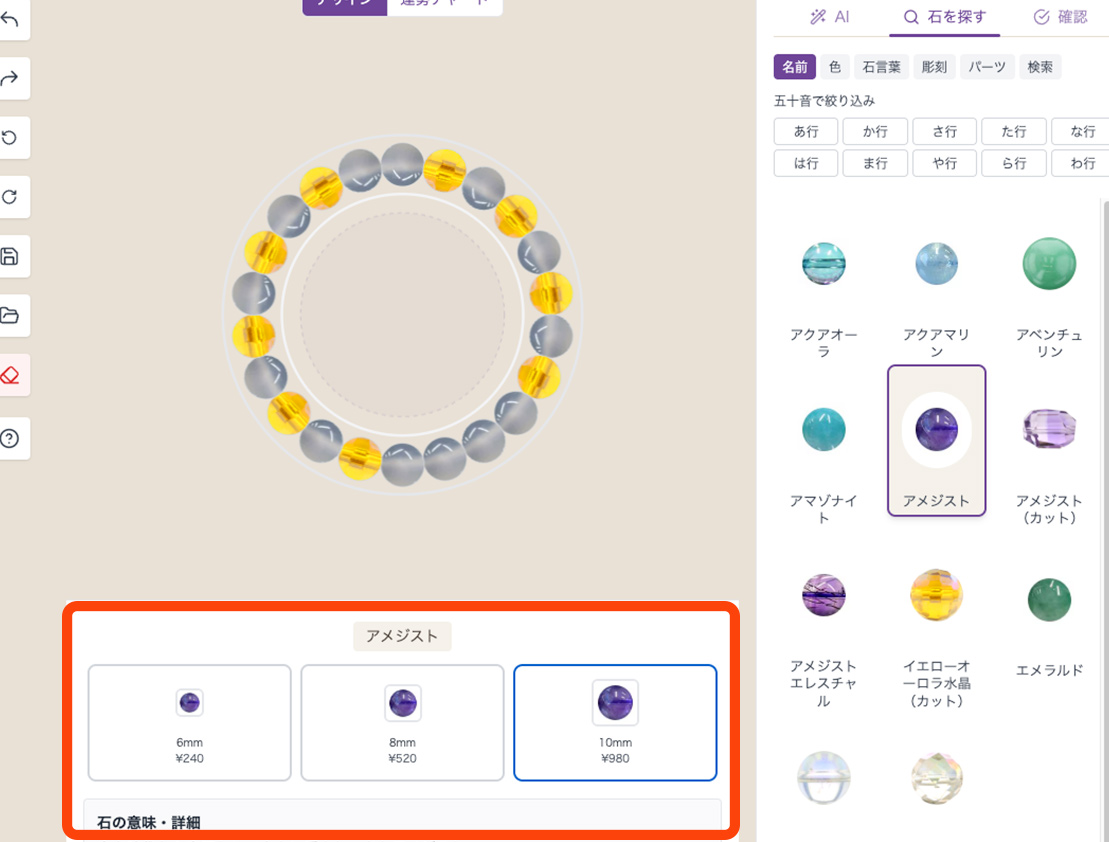Select the 6mm ¥240 size option
1109x842 pixels.
(x=189, y=722)
